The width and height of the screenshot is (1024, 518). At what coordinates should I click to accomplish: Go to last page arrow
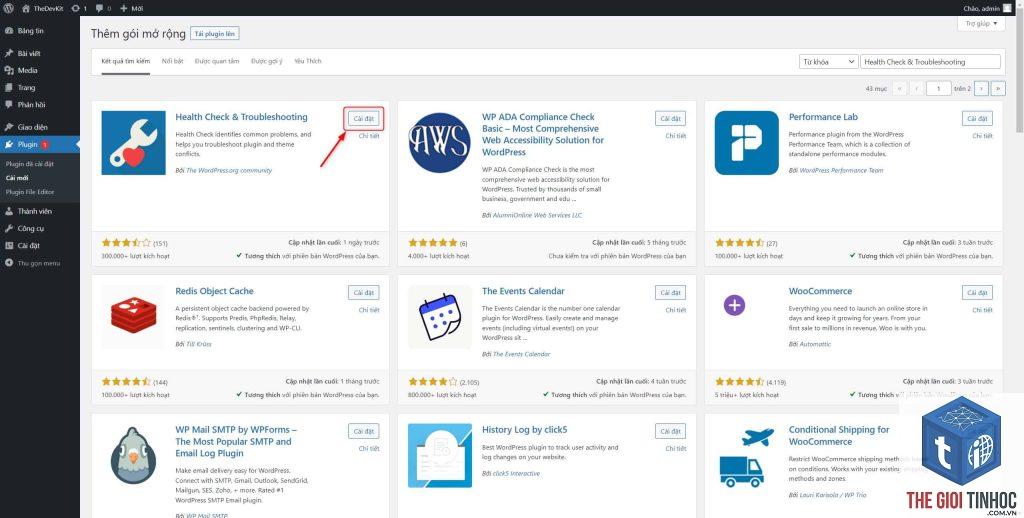(x=998, y=88)
